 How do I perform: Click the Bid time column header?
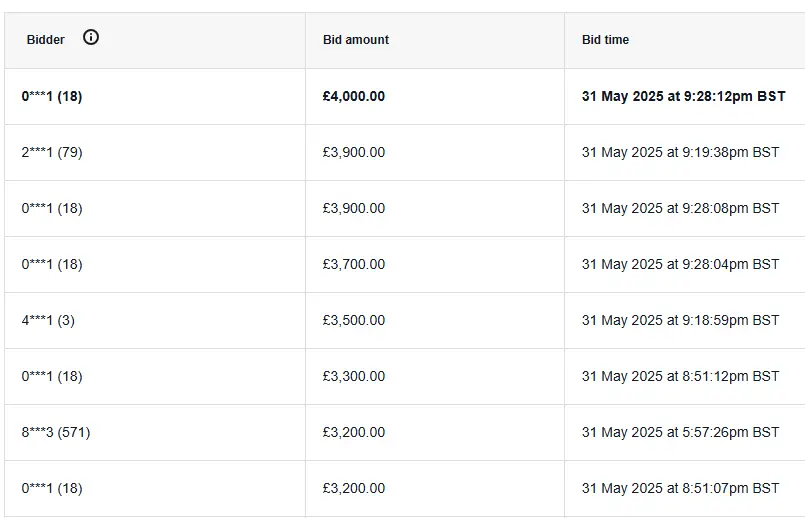click(606, 40)
